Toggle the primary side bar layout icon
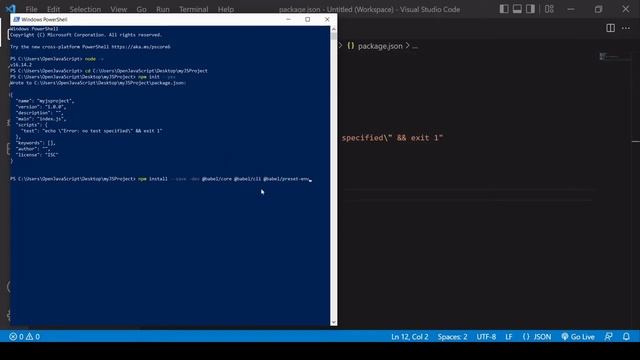 504,9
